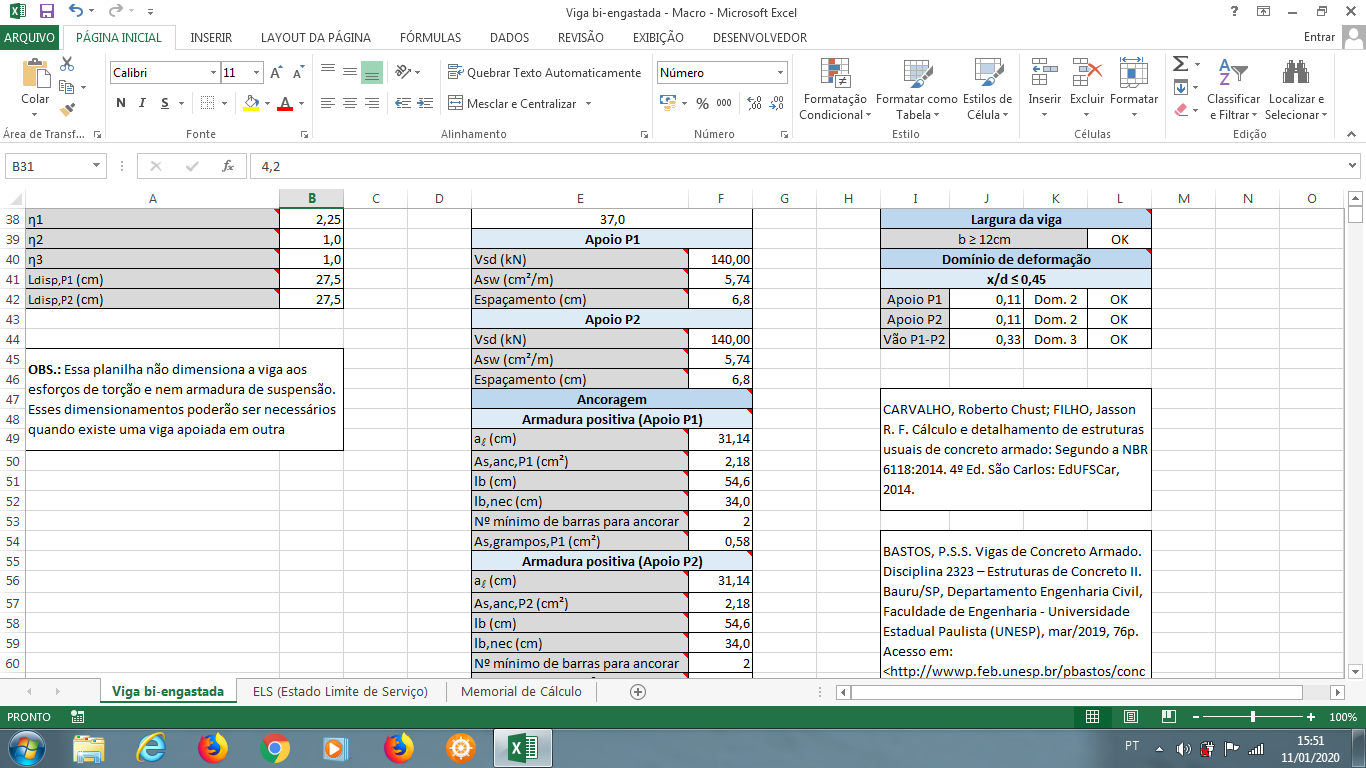Viewport: 1366px width, 768px height.
Task: Apply percent style to the cell
Action: click(x=702, y=103)
